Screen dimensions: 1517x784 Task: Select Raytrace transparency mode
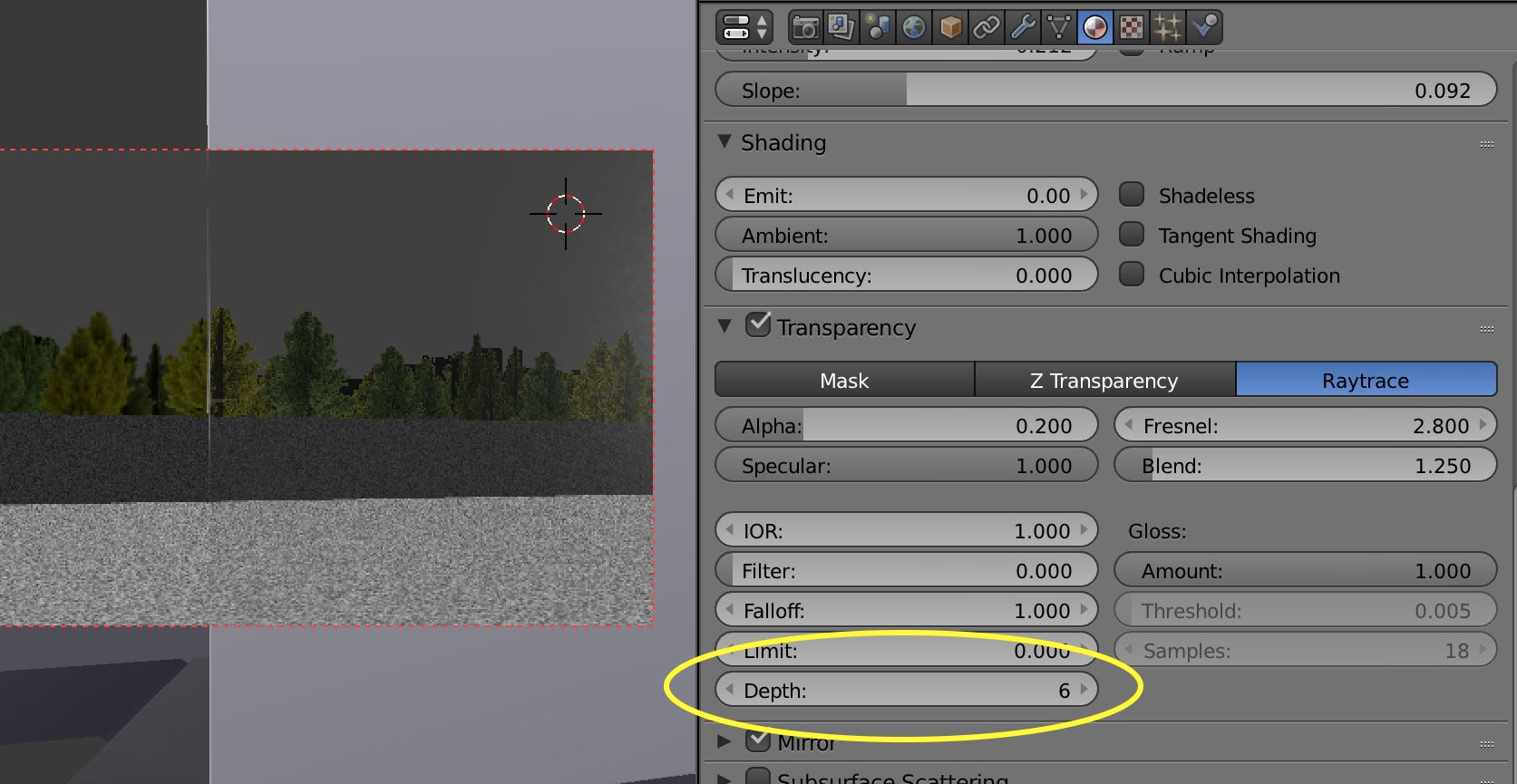[x=1366, y=380]
